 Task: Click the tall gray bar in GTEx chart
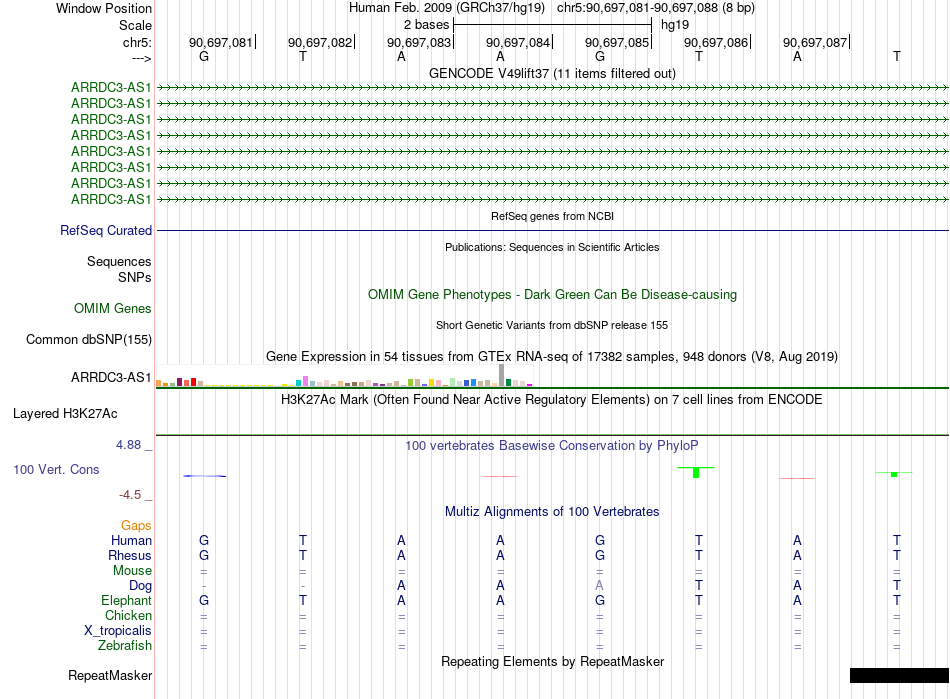(x=501, y=376)
